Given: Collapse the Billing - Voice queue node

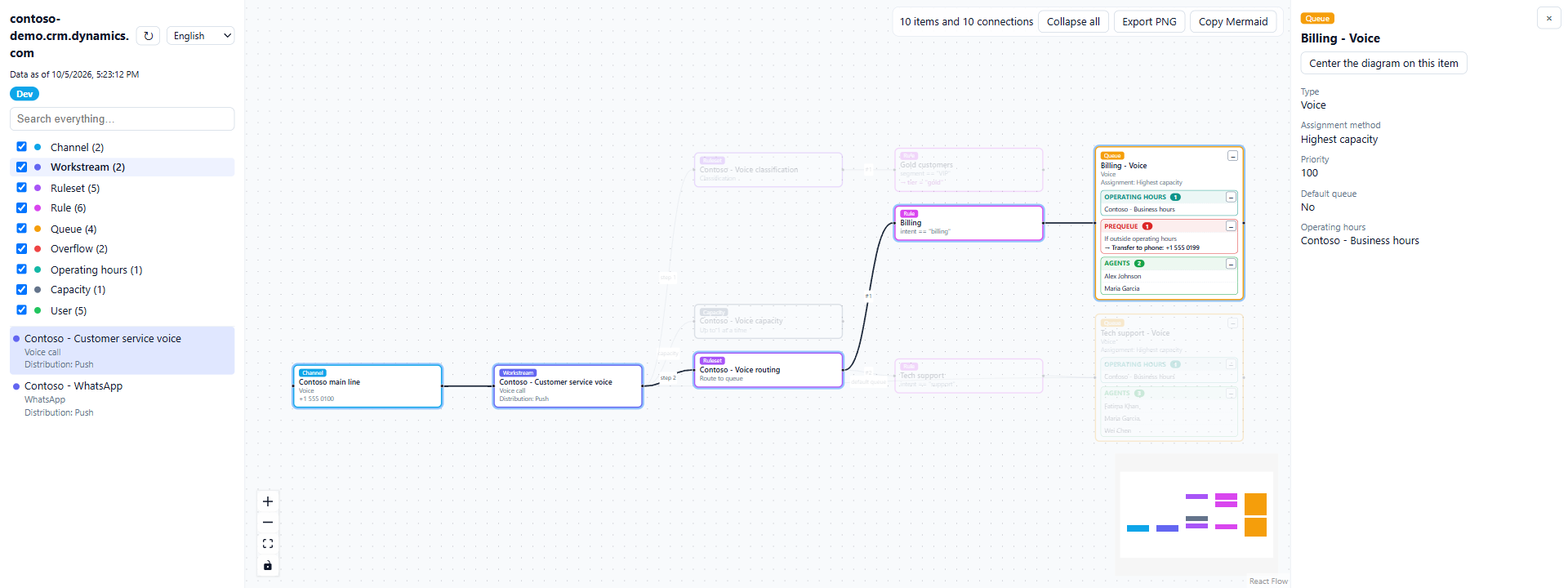Looking at the screenshot, I should (x=1232, y=156).
